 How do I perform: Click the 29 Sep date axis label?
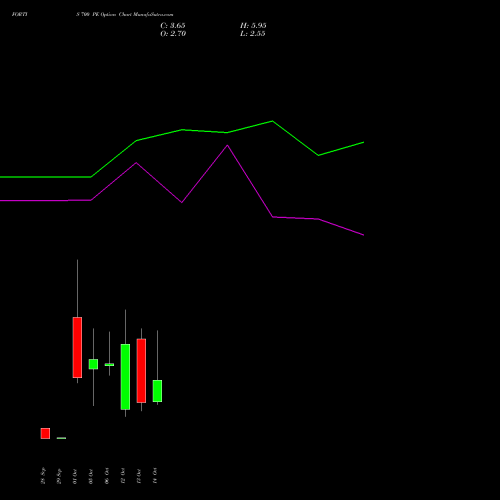tap(59, 476)
